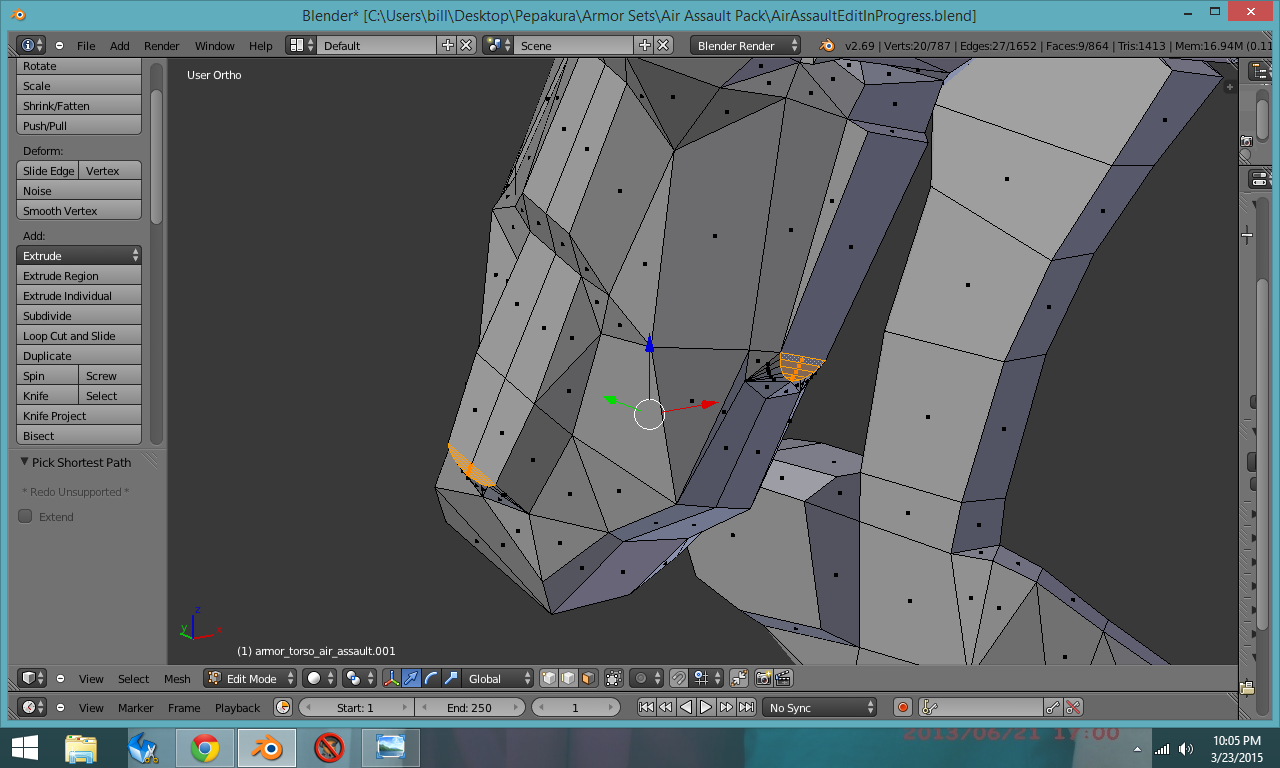Screen dimensions: 1280x768
Task: Toggle limit selection to visible
Action: 614,678
